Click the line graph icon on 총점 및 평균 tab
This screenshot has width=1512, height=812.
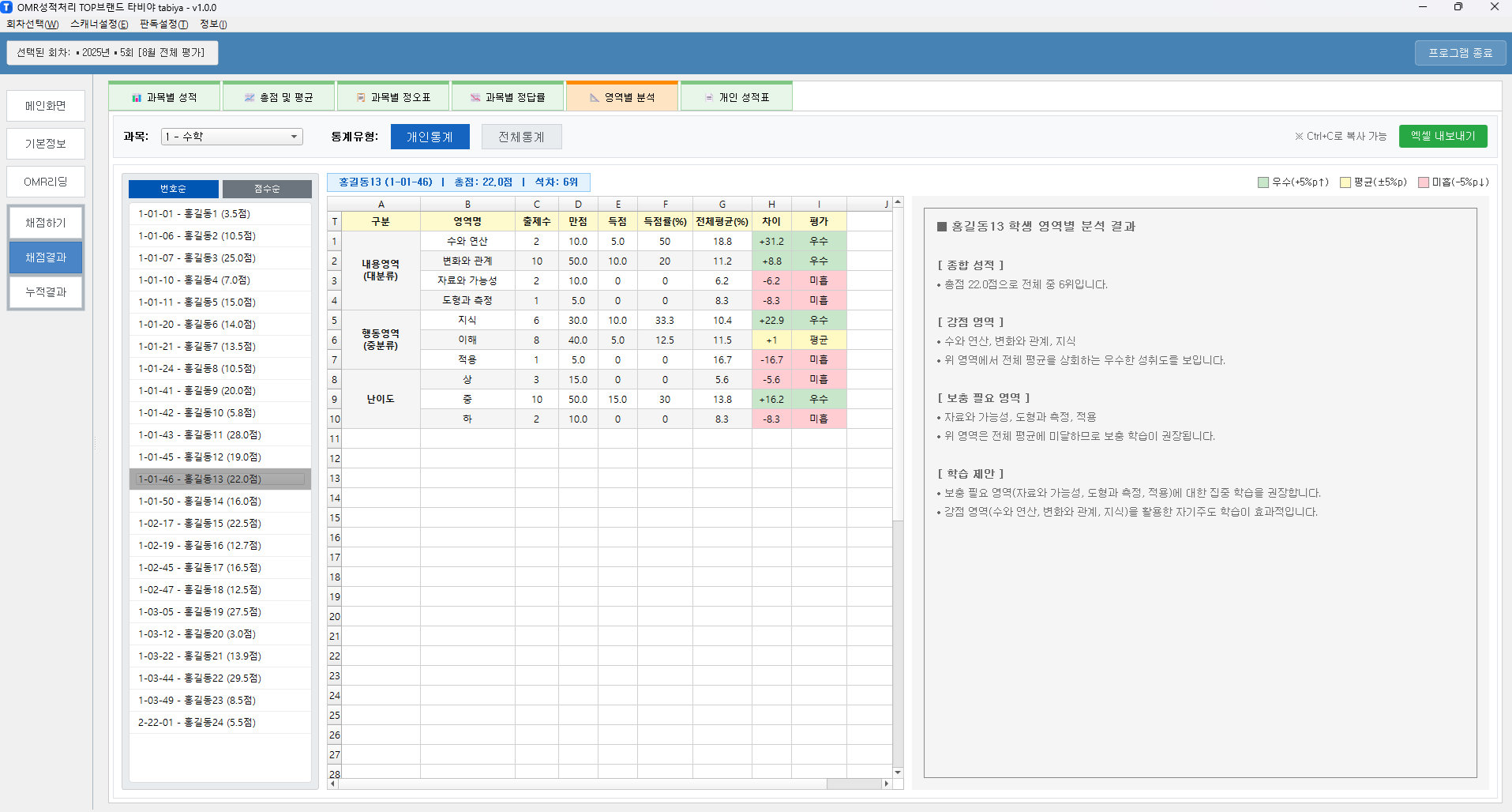249,98
